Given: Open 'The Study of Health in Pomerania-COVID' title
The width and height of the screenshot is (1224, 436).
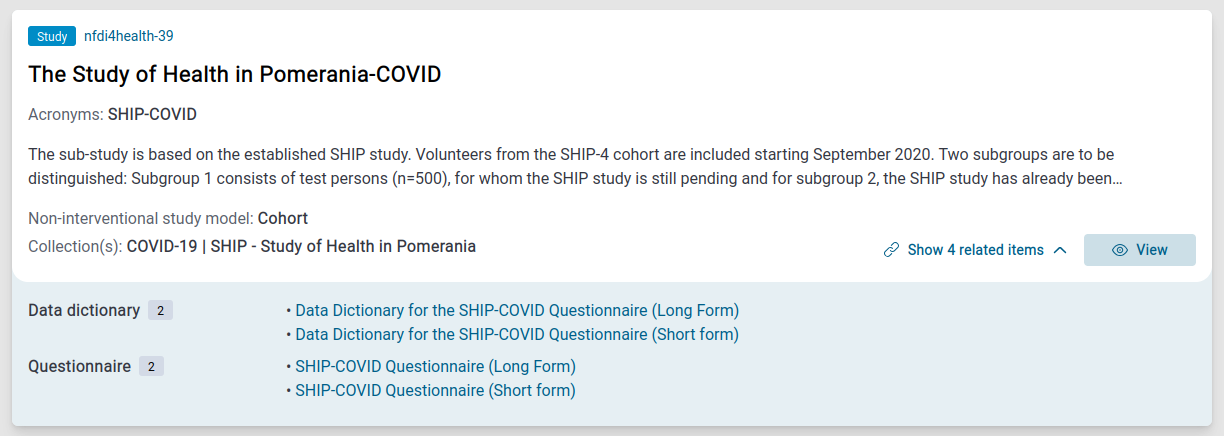Looking at the screenshot, I should (x=234, y=75).
